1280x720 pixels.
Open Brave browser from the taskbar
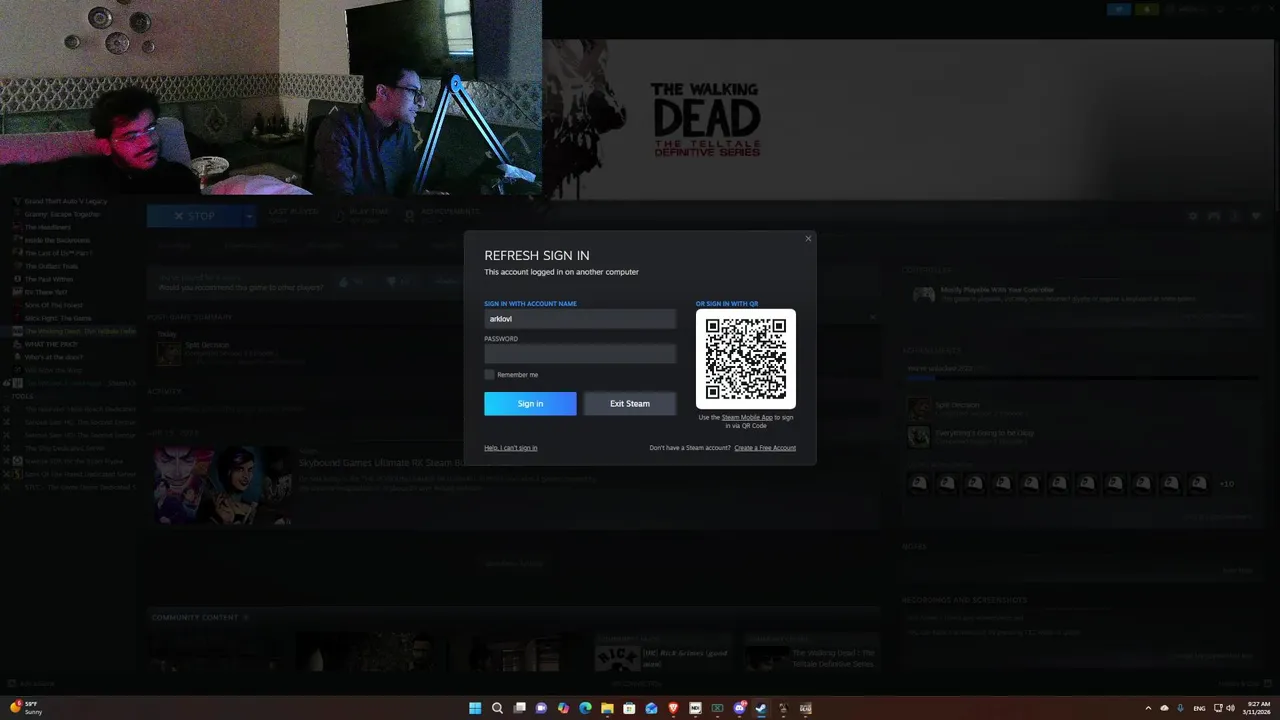pyautogui.click(x=673, y=708)
